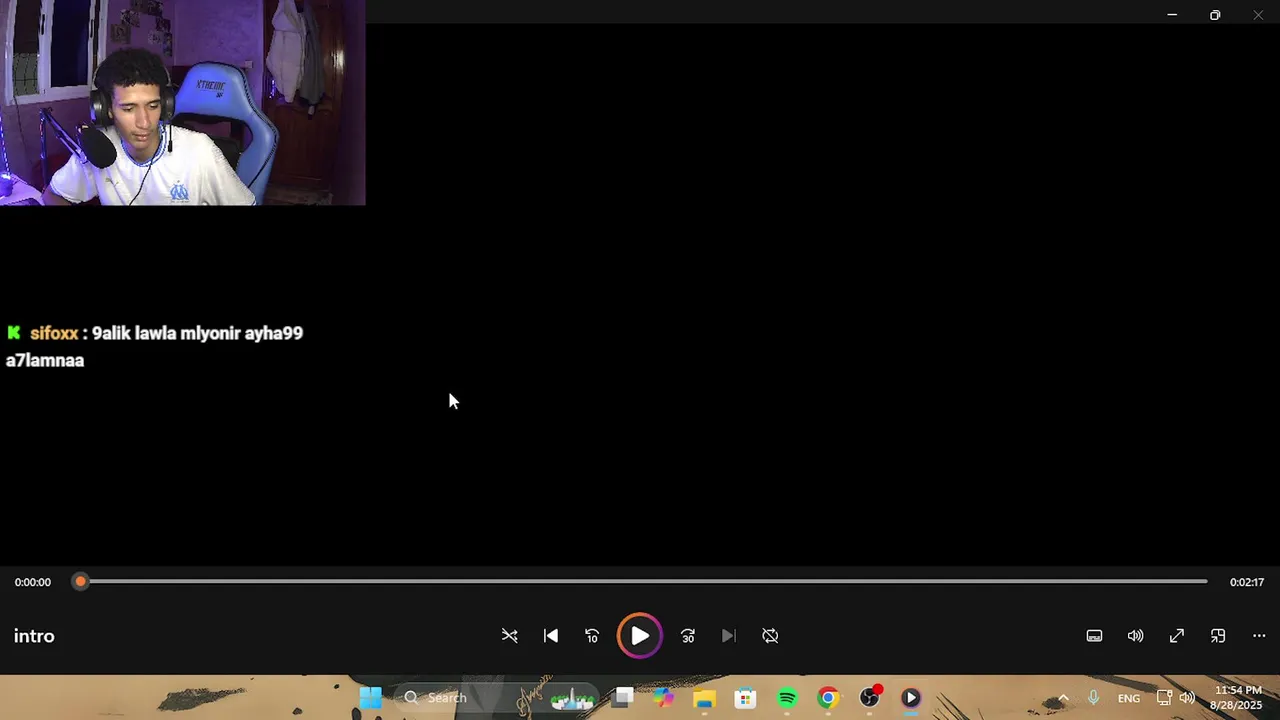Open the Windows Start menu
Viewport: 1280px width, 720px height.
coord(370,698)
